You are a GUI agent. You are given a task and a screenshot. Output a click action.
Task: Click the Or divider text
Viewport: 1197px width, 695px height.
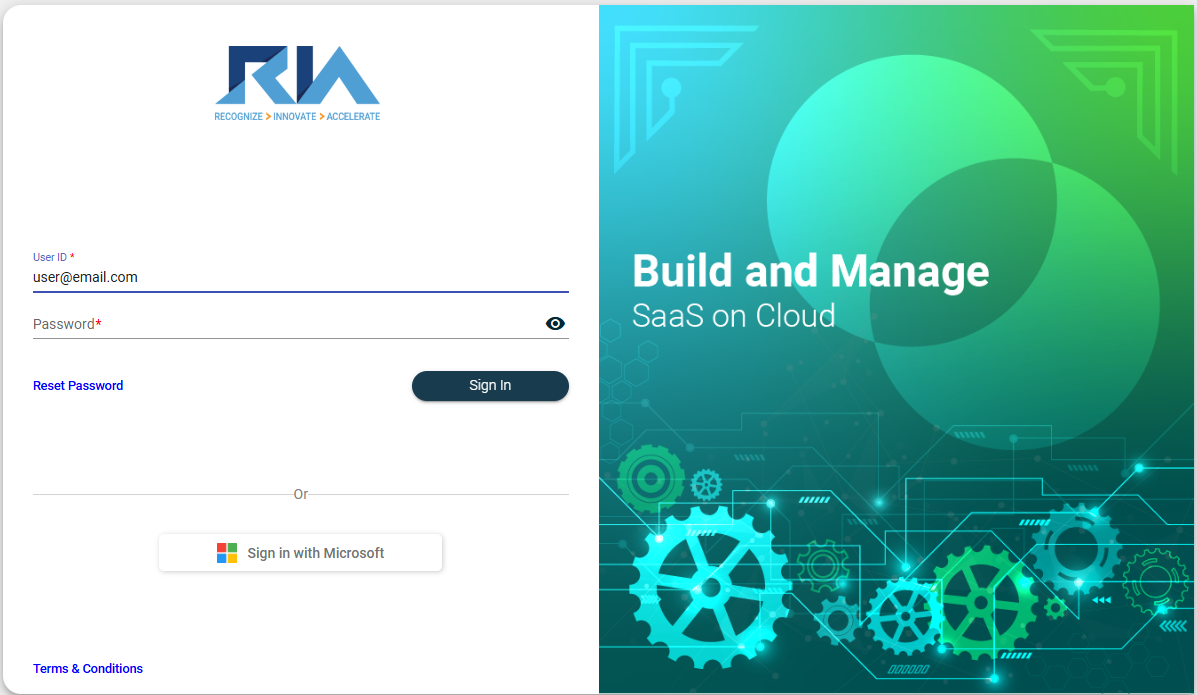[x=300, y=494]
